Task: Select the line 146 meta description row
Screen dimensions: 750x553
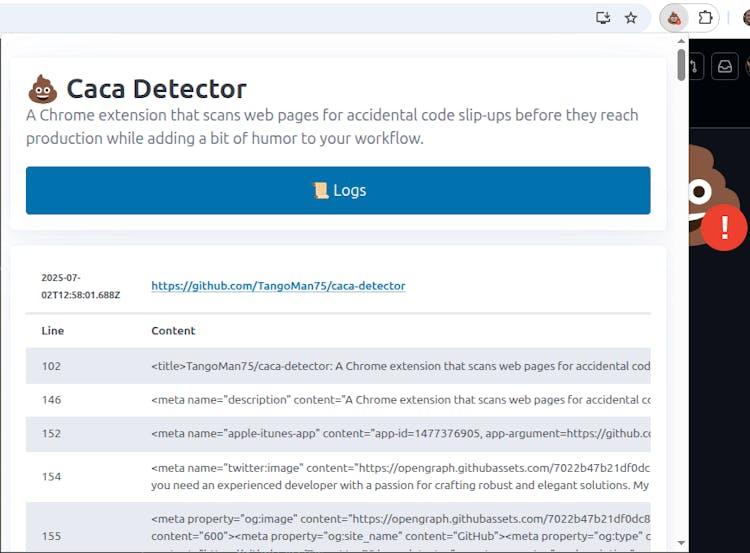Action: 338,400
